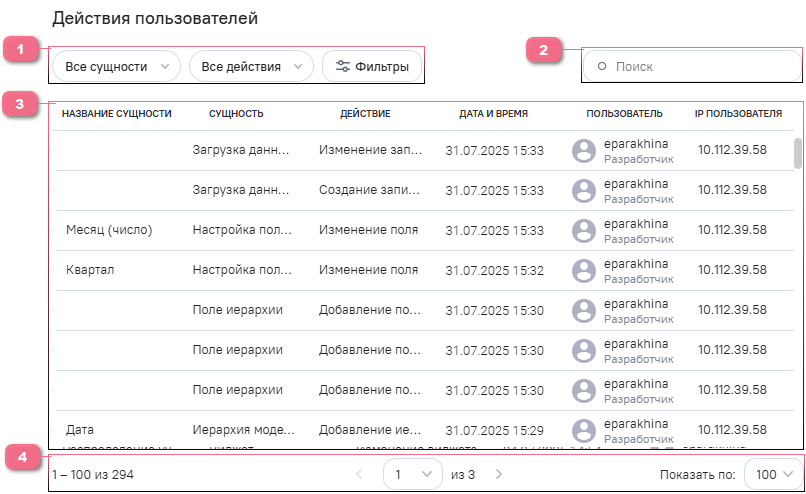806x494 pixels.
Task: Click the IP пользователя column header
Action: pyautogui.click(x=738, y=114)
